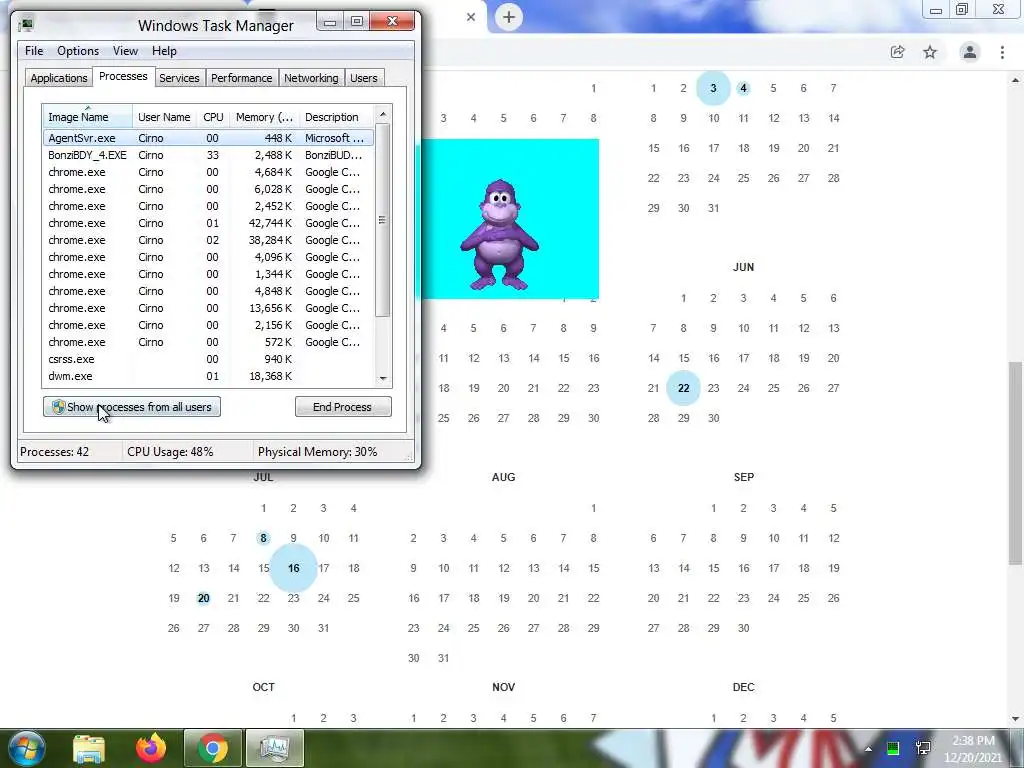Select the dwm.exe process
Screen dimensions: 1024x768
click(x=208, y=376)
